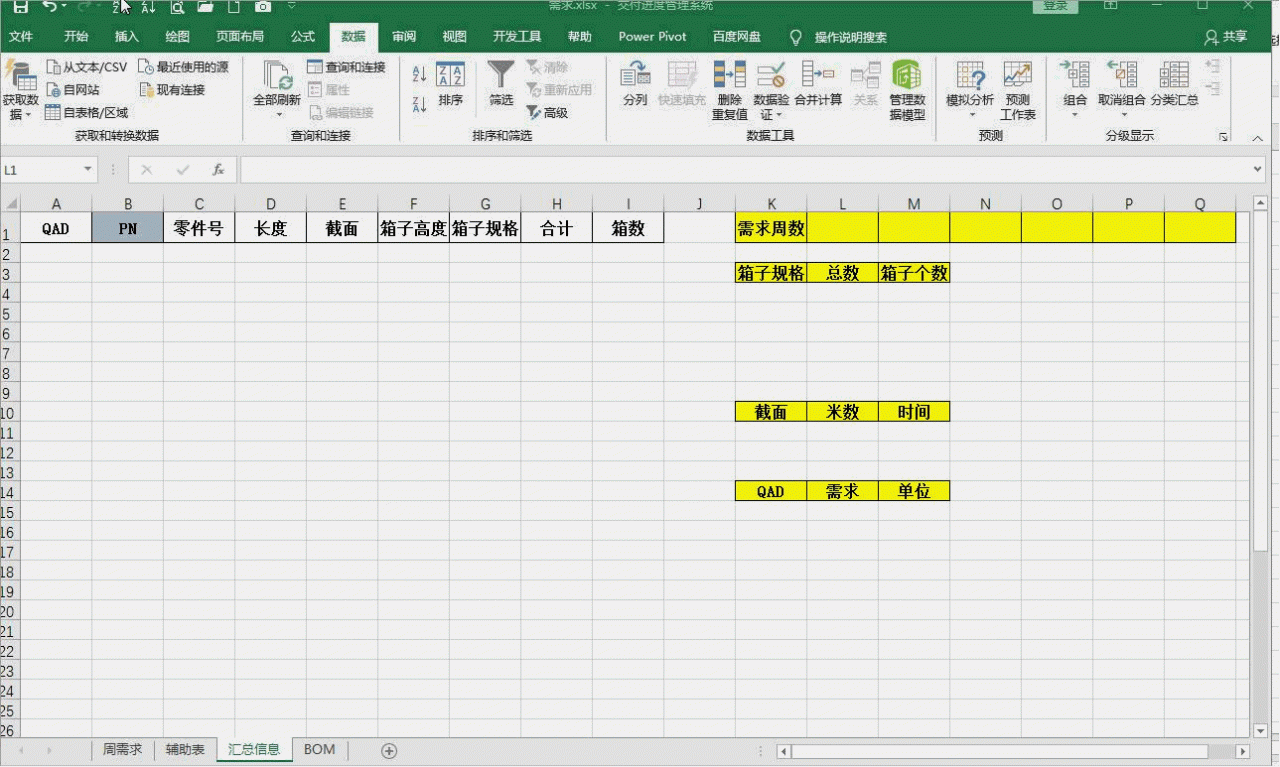The width and height of the screenshot is (1280, 767).
Task: Add a new sheet with plus button
Action: [390, 750]
